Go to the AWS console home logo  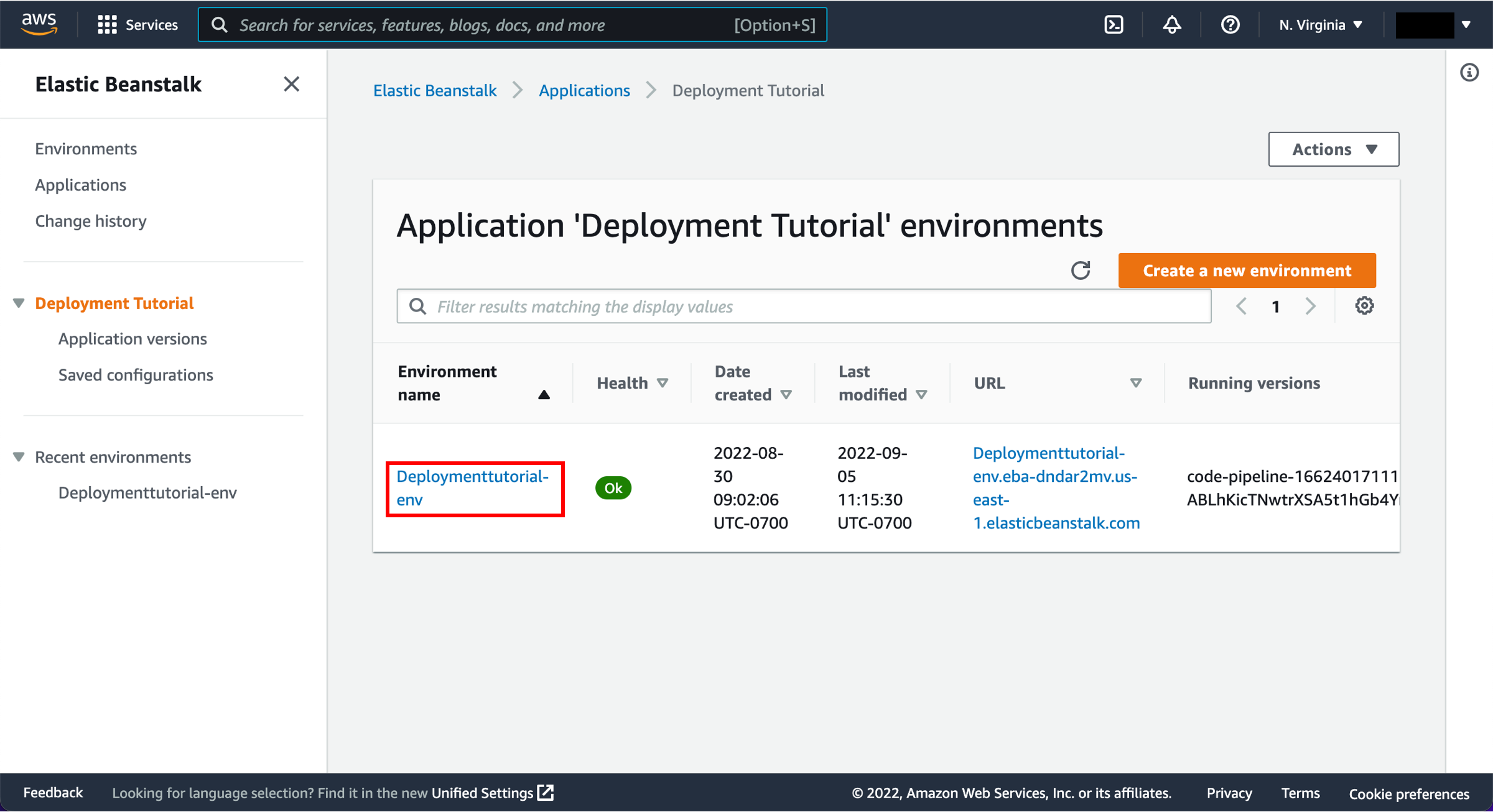(39, 24)
